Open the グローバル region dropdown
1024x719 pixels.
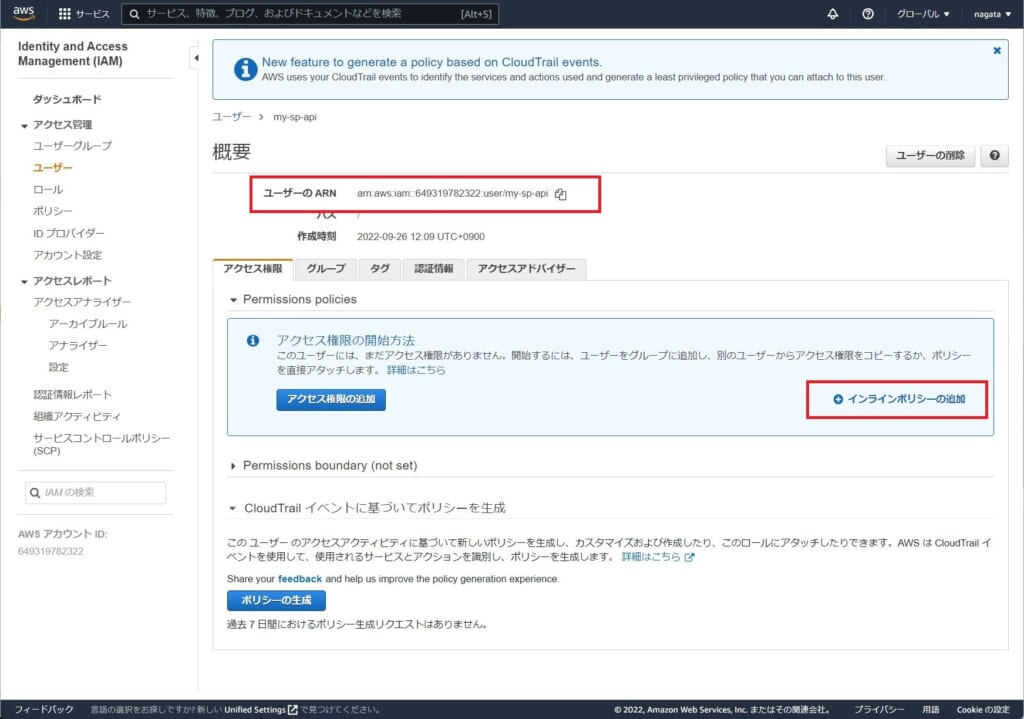coord(923,14)
